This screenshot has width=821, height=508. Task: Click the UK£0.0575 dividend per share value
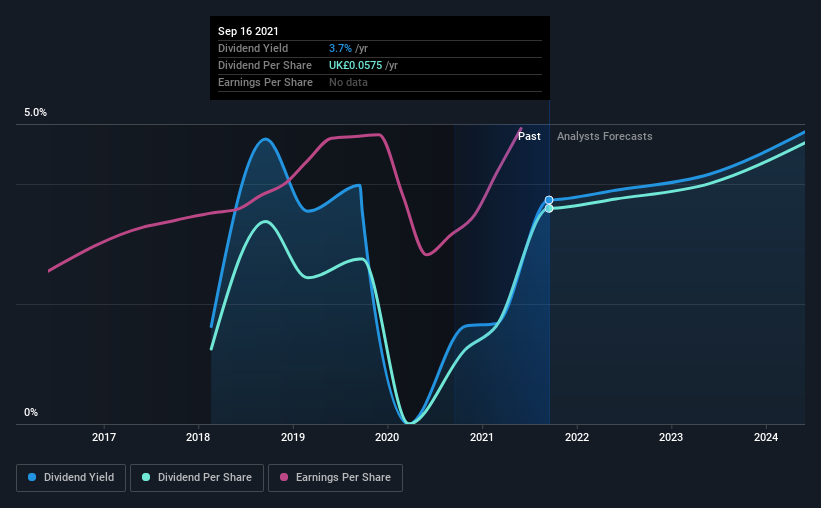[356, 65]
